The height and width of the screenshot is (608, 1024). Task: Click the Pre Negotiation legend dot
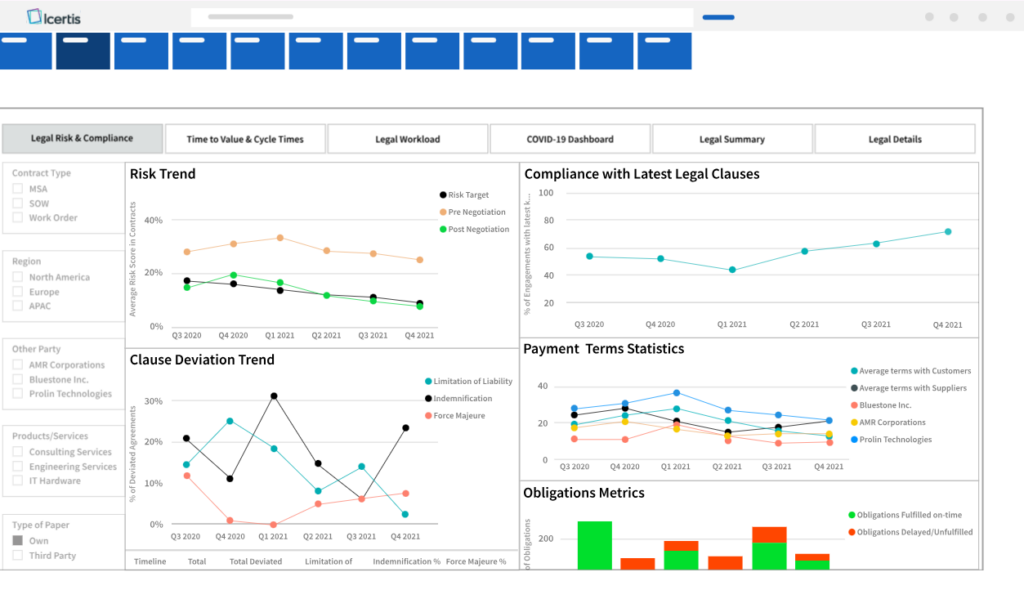(441, 212)
